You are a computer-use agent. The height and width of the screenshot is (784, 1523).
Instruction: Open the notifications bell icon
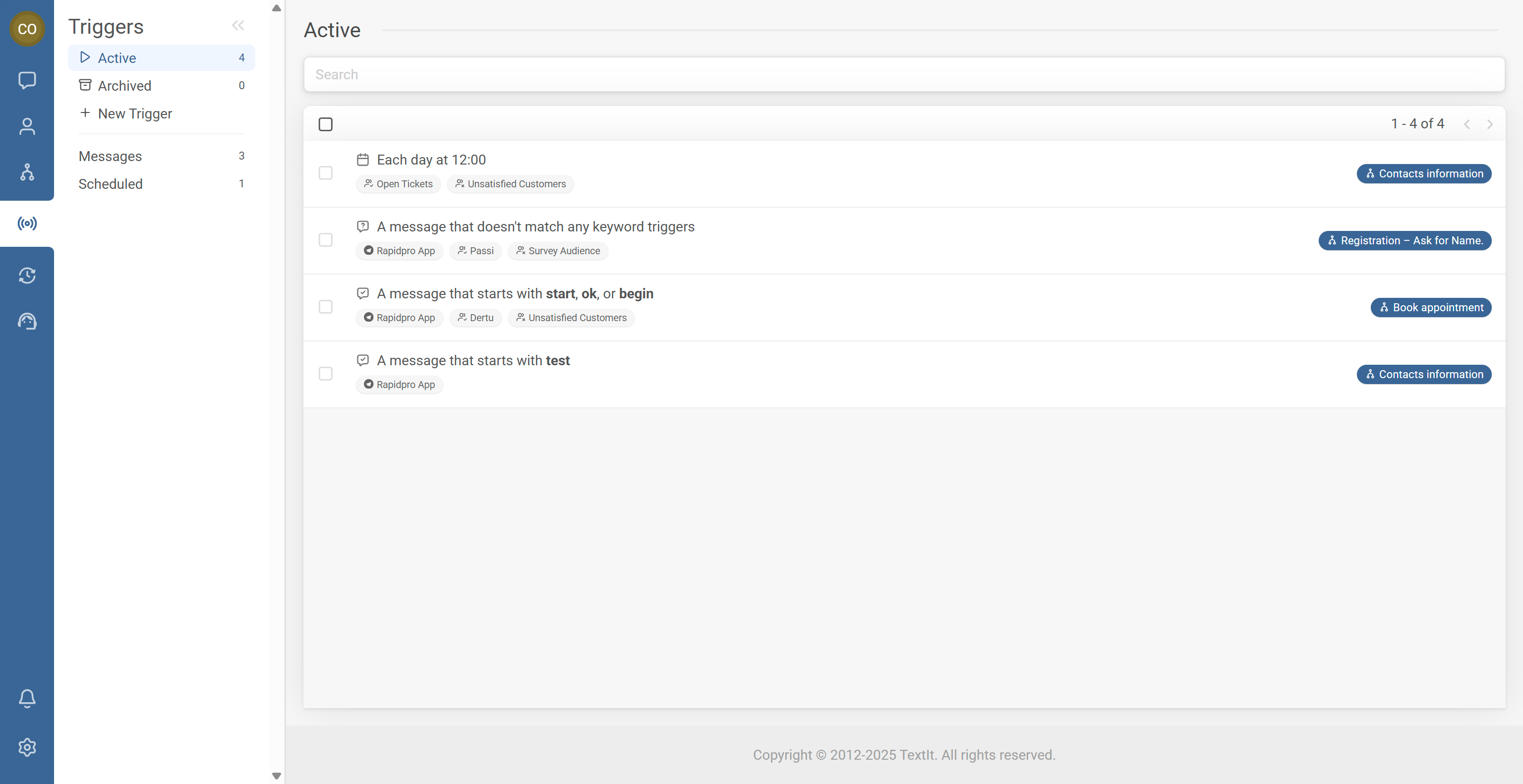click(27, 698)
